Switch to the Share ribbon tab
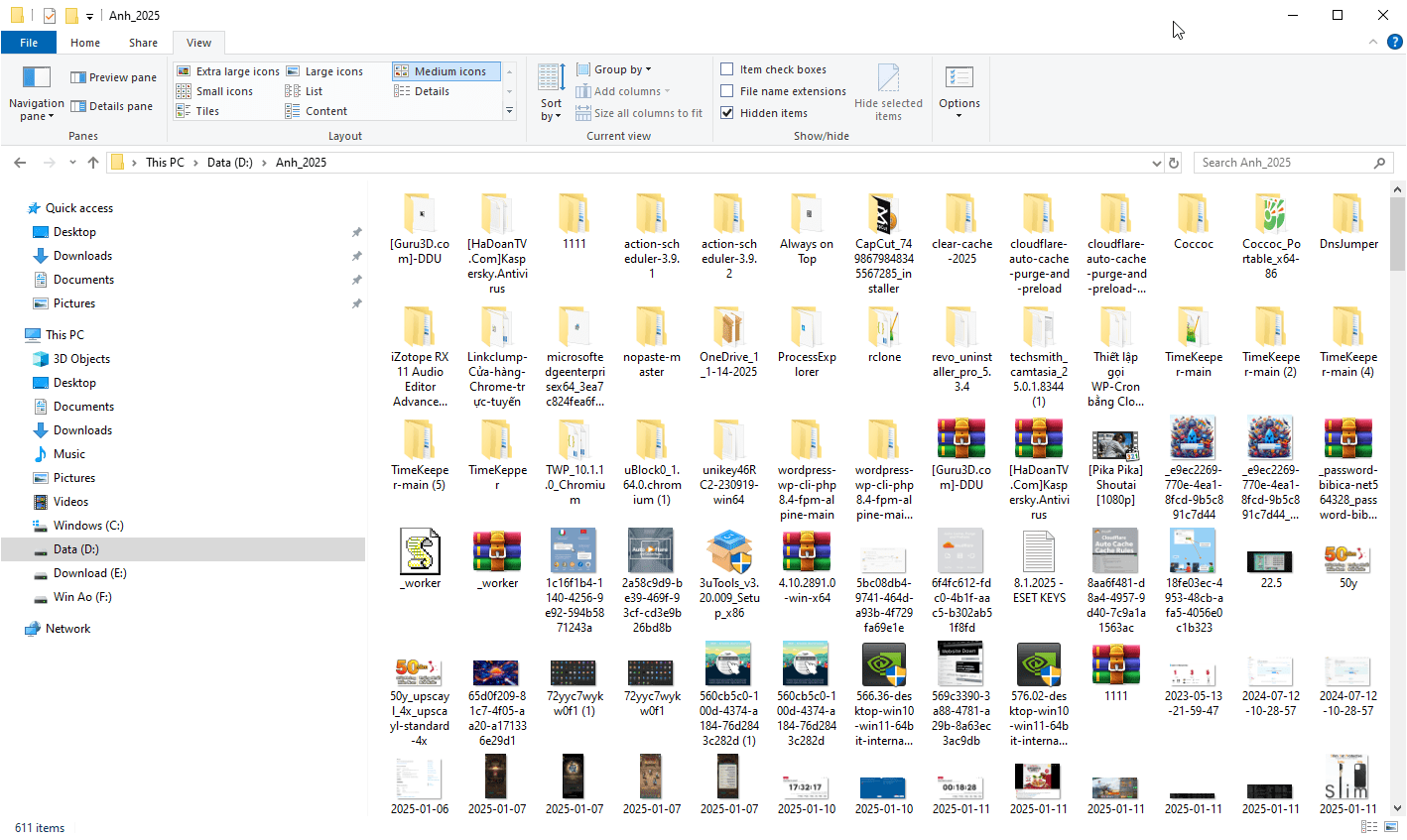Image resolution: width=1407 pixels, height=840 pixels. click(143, 43)
